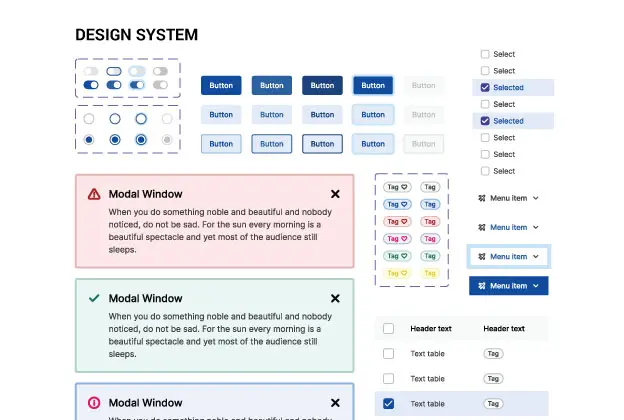Click the heart icon in the blue Tag
Image resolution: width=624 pixels, height=420 pixels.
404,204
